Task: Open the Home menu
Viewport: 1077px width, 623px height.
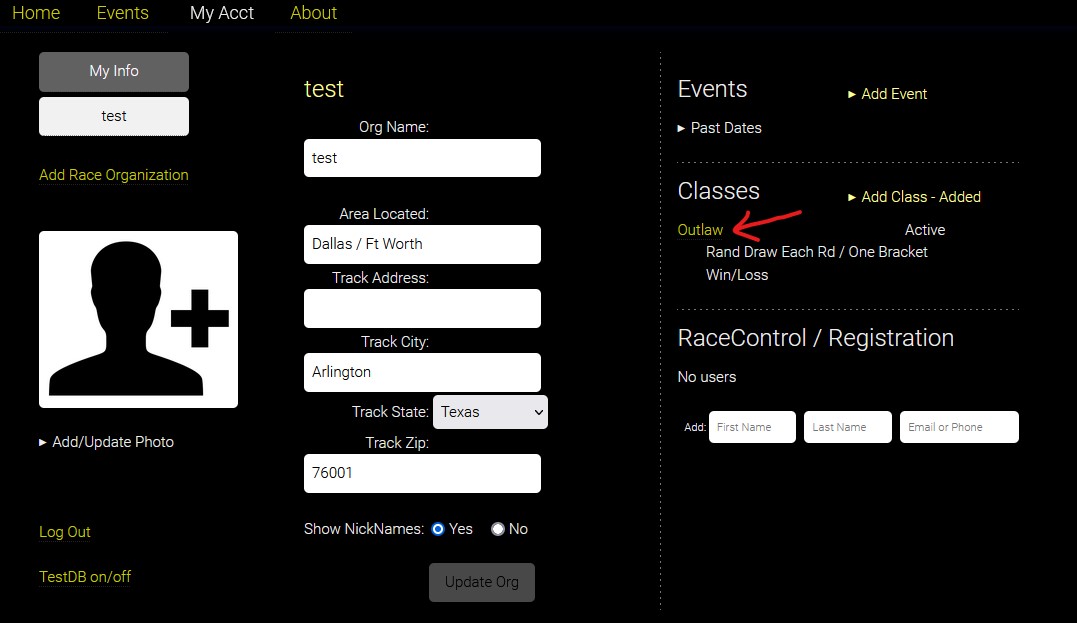Action: [x=36, y=13]
